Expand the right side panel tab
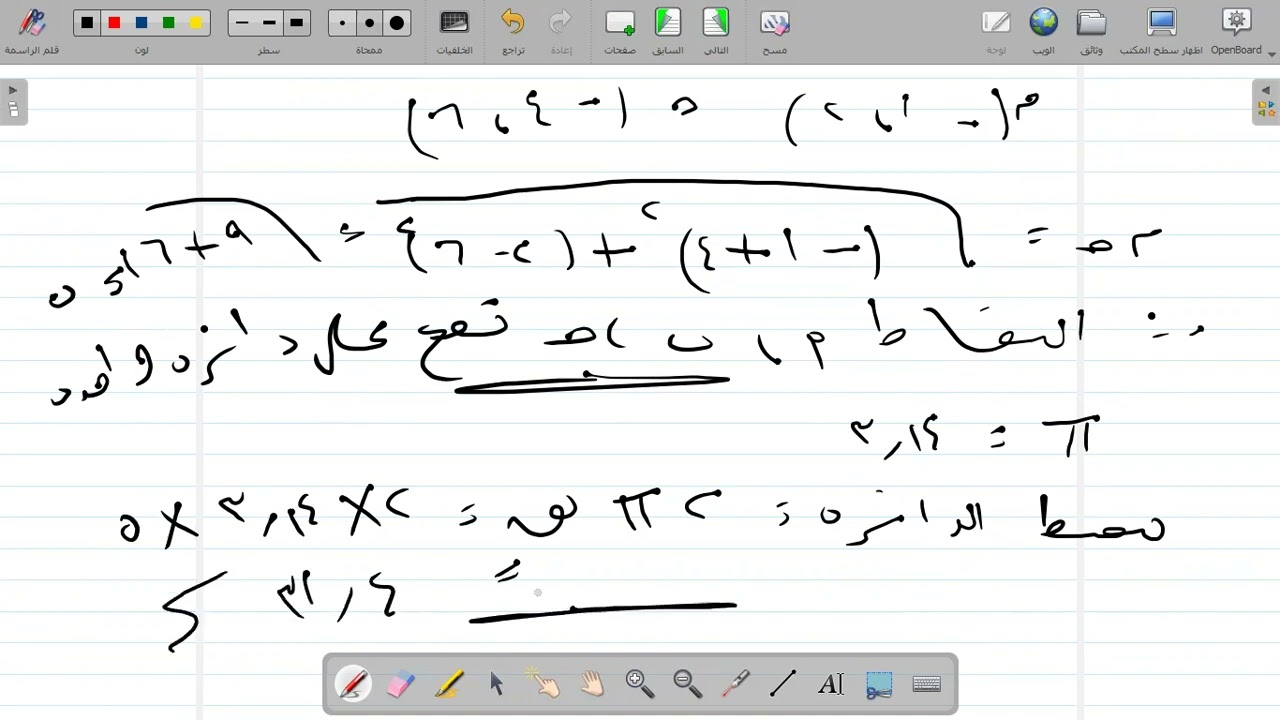The image size is (1280, 720). coord(1266,102)
